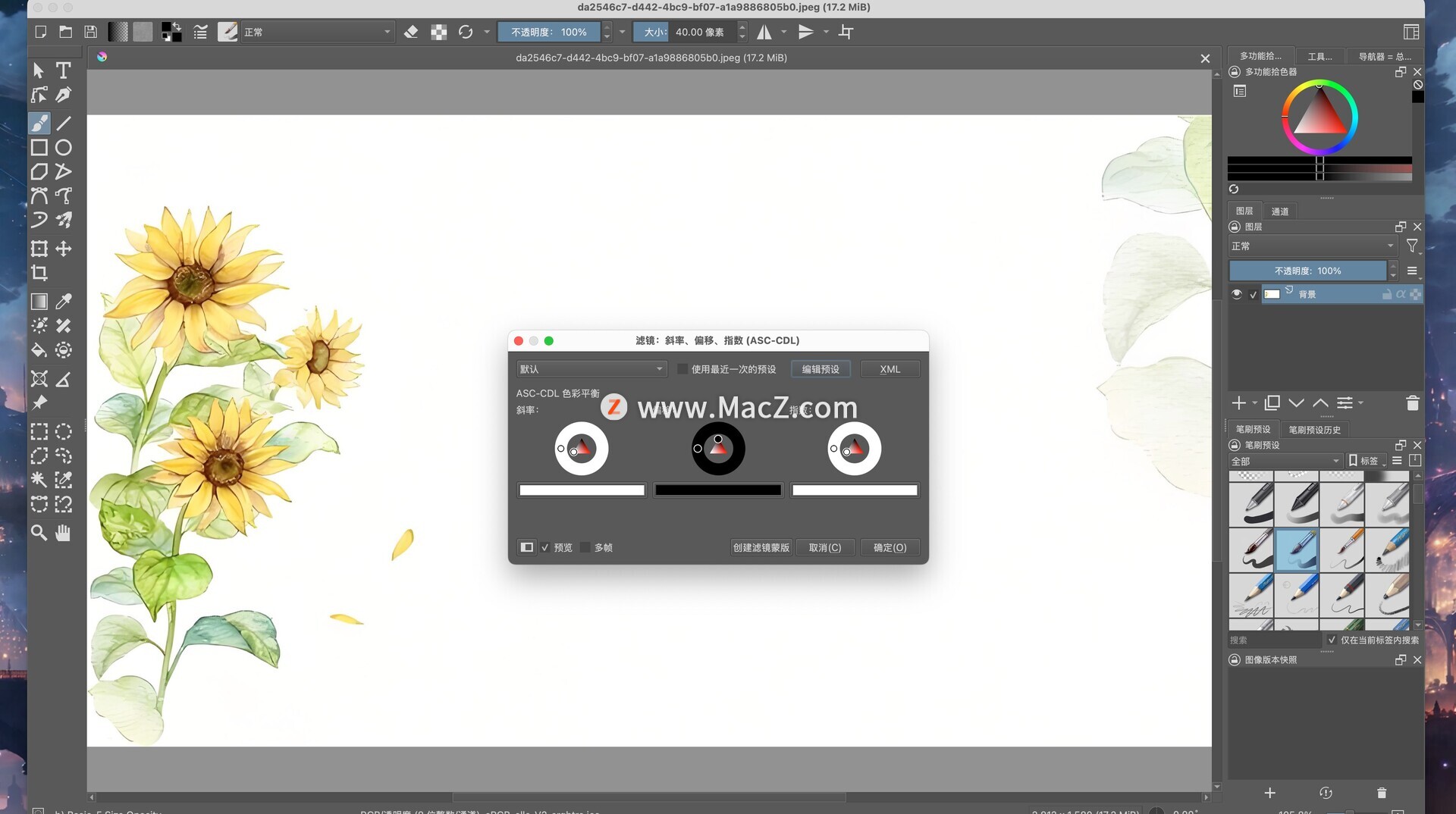Toggle eraser mode in toolbar
This screenshot has width=1456, height=814.
click(x=411, y=32)
